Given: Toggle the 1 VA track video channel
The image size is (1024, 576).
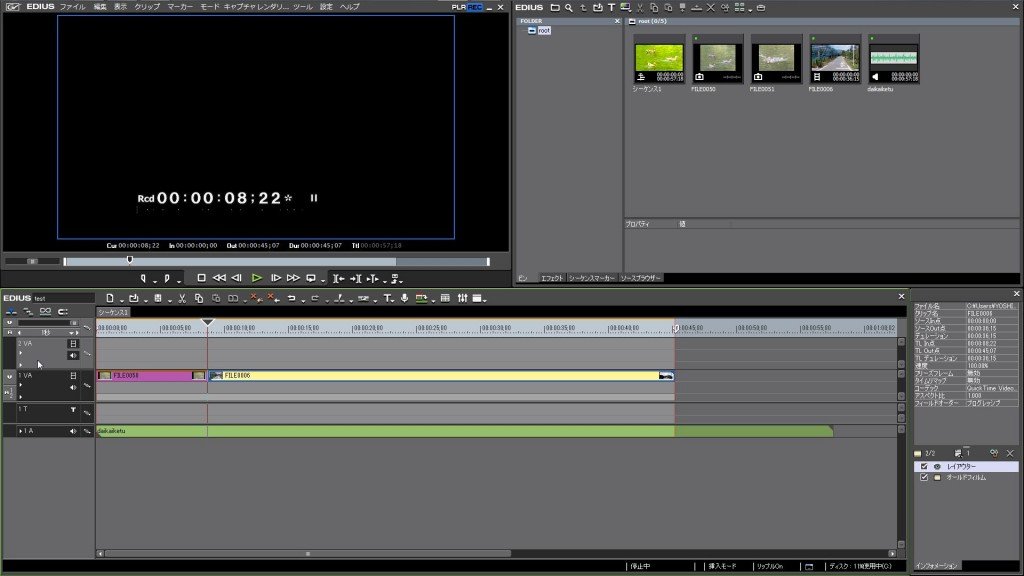Looking at the screenshot, I should click(73, 376).
